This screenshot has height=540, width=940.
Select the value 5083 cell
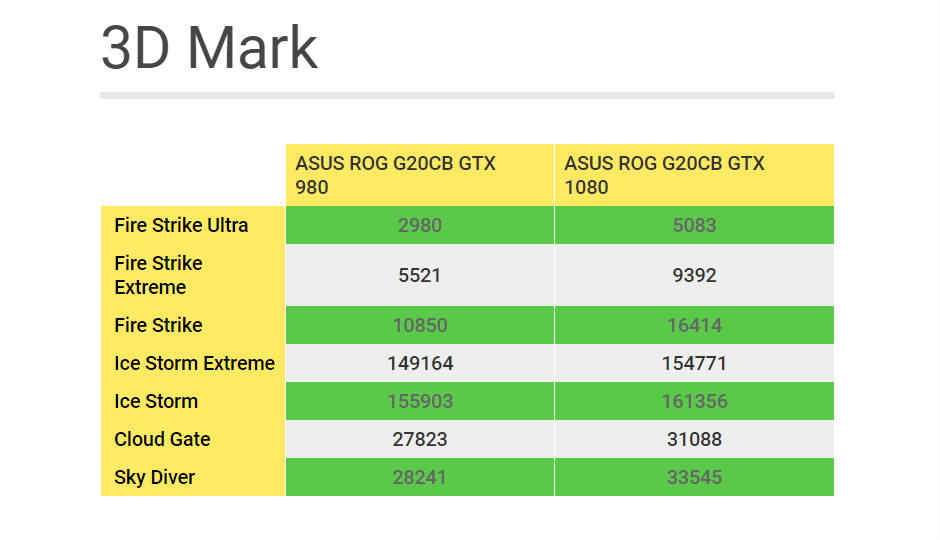(x=694, y=225)
